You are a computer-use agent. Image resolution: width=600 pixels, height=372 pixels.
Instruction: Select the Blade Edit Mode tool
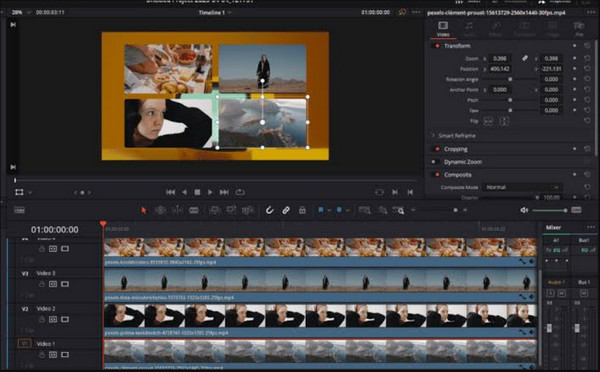pos(194,210)
